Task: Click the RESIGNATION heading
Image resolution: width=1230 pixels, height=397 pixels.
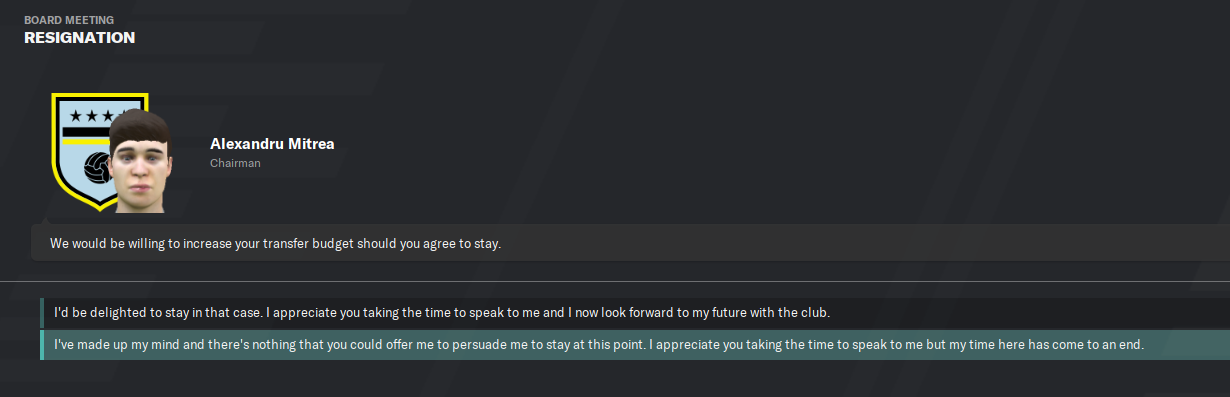Action: (x=79, y=38)
